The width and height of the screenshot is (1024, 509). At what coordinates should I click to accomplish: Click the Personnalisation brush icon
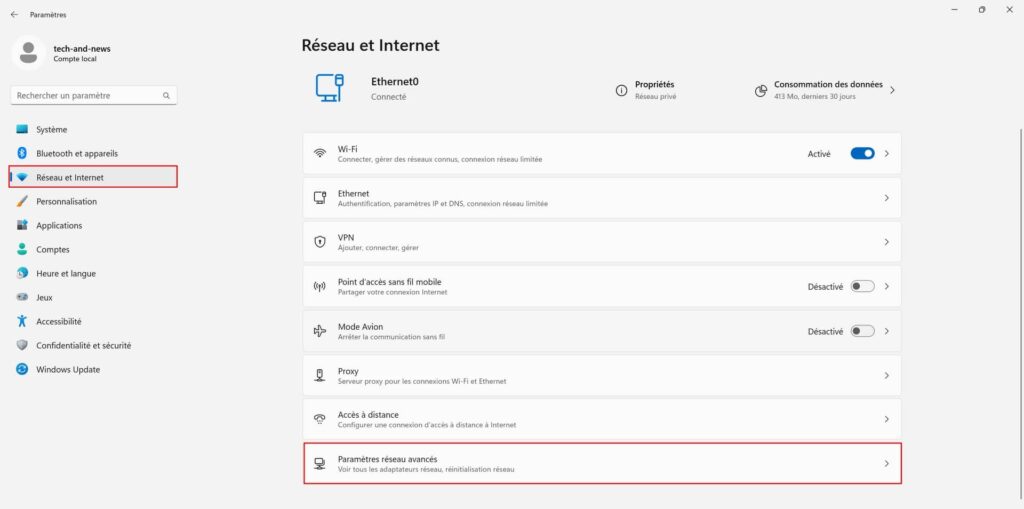point(22,201)
